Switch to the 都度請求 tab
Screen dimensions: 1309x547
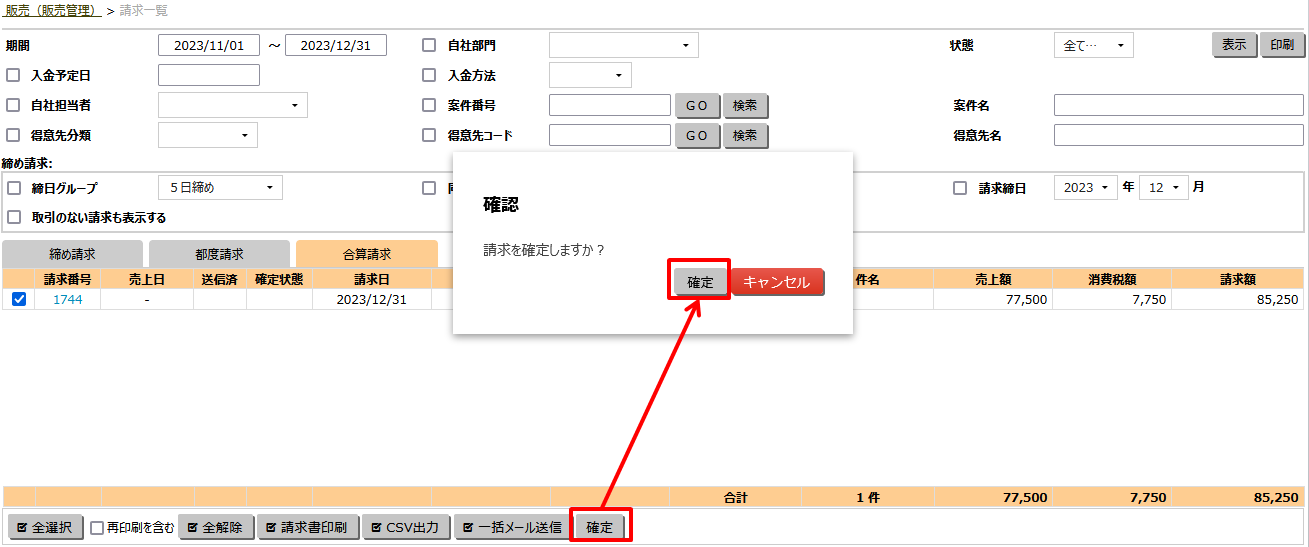point(219,254)
